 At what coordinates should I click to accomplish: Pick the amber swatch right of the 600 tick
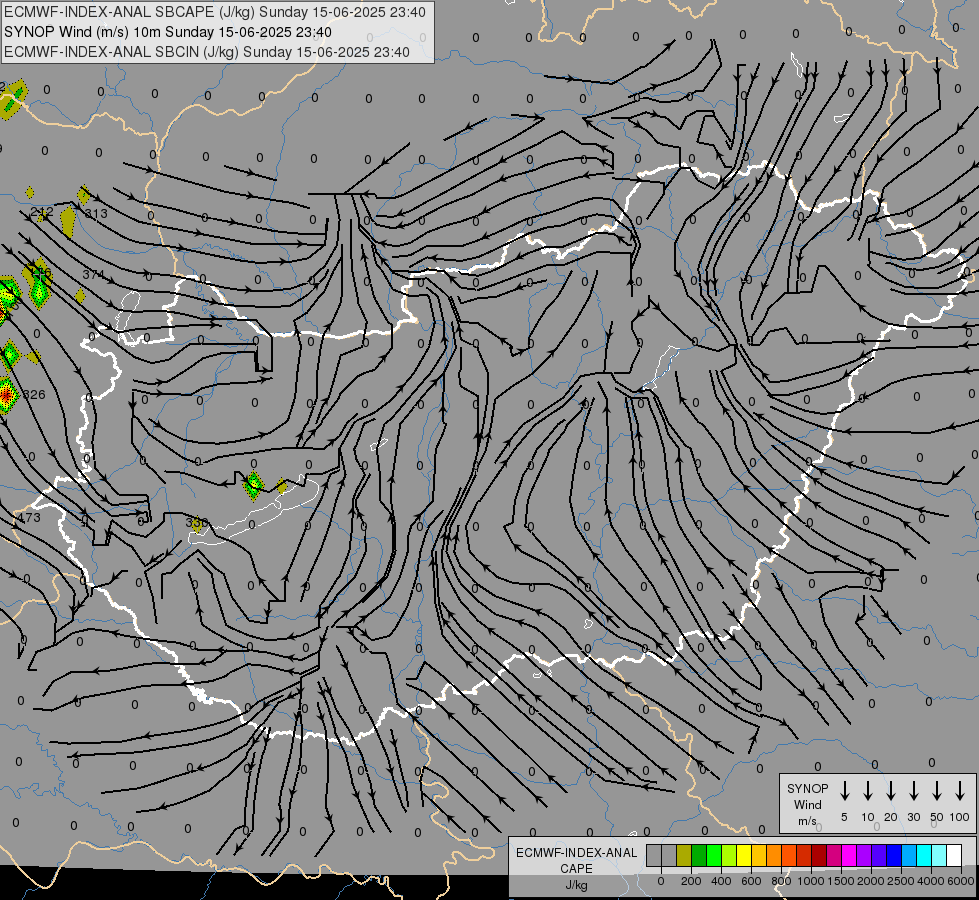(759, 855)
